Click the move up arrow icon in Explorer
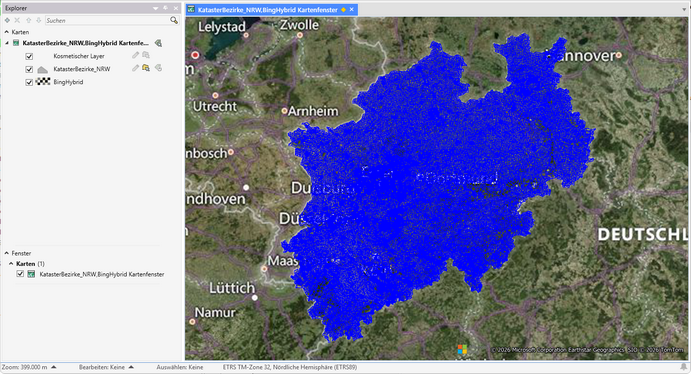The width and height of the screenshot is (691, 374). click(28, 20)
